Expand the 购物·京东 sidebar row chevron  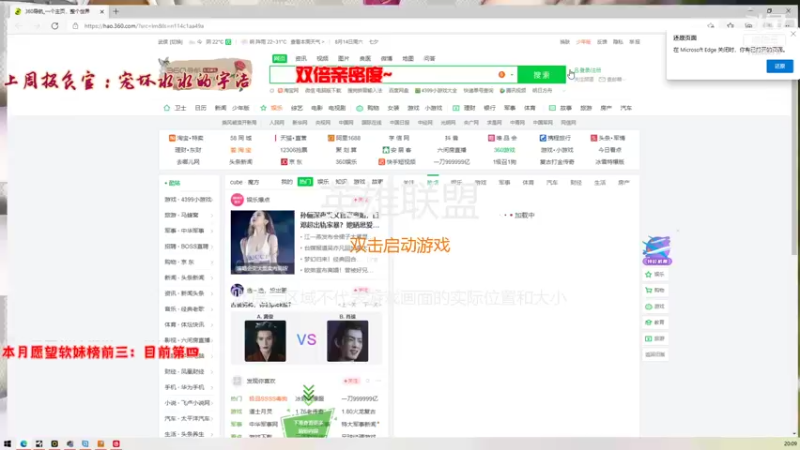click(x=212, y=262)
